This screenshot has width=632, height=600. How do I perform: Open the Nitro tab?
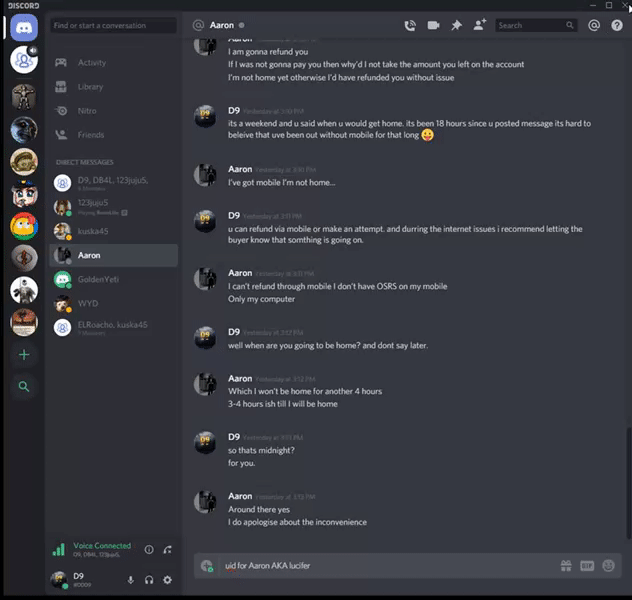tap(113, 111)
